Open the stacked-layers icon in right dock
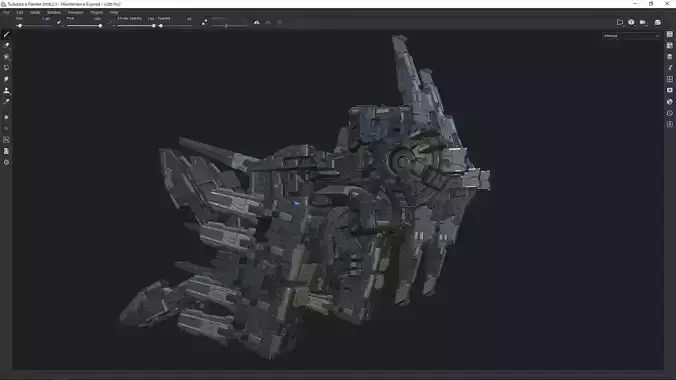The width and height of the screenshot is (676, 380). (670, 57)
